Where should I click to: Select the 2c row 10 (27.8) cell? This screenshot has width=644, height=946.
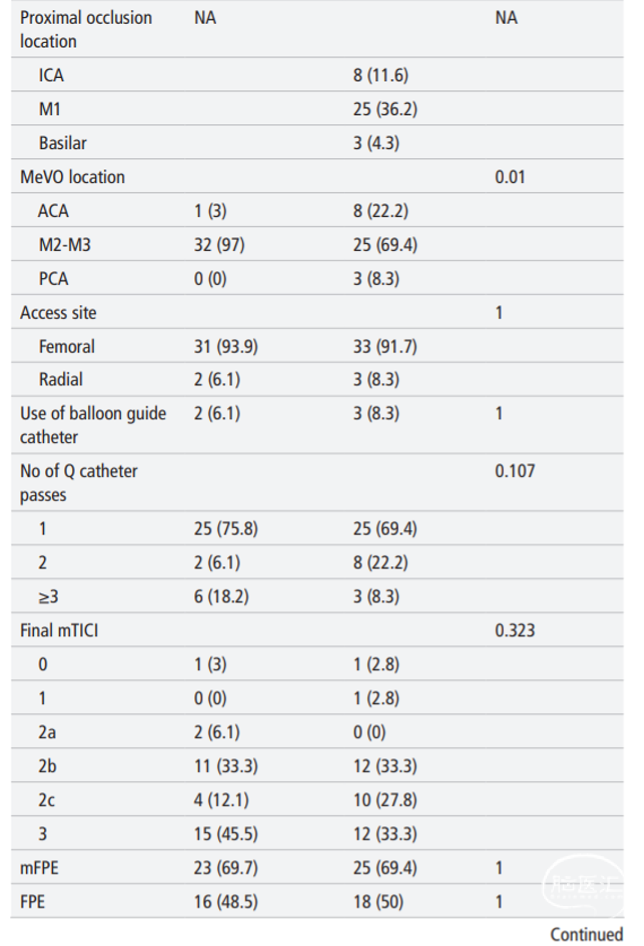385,800
